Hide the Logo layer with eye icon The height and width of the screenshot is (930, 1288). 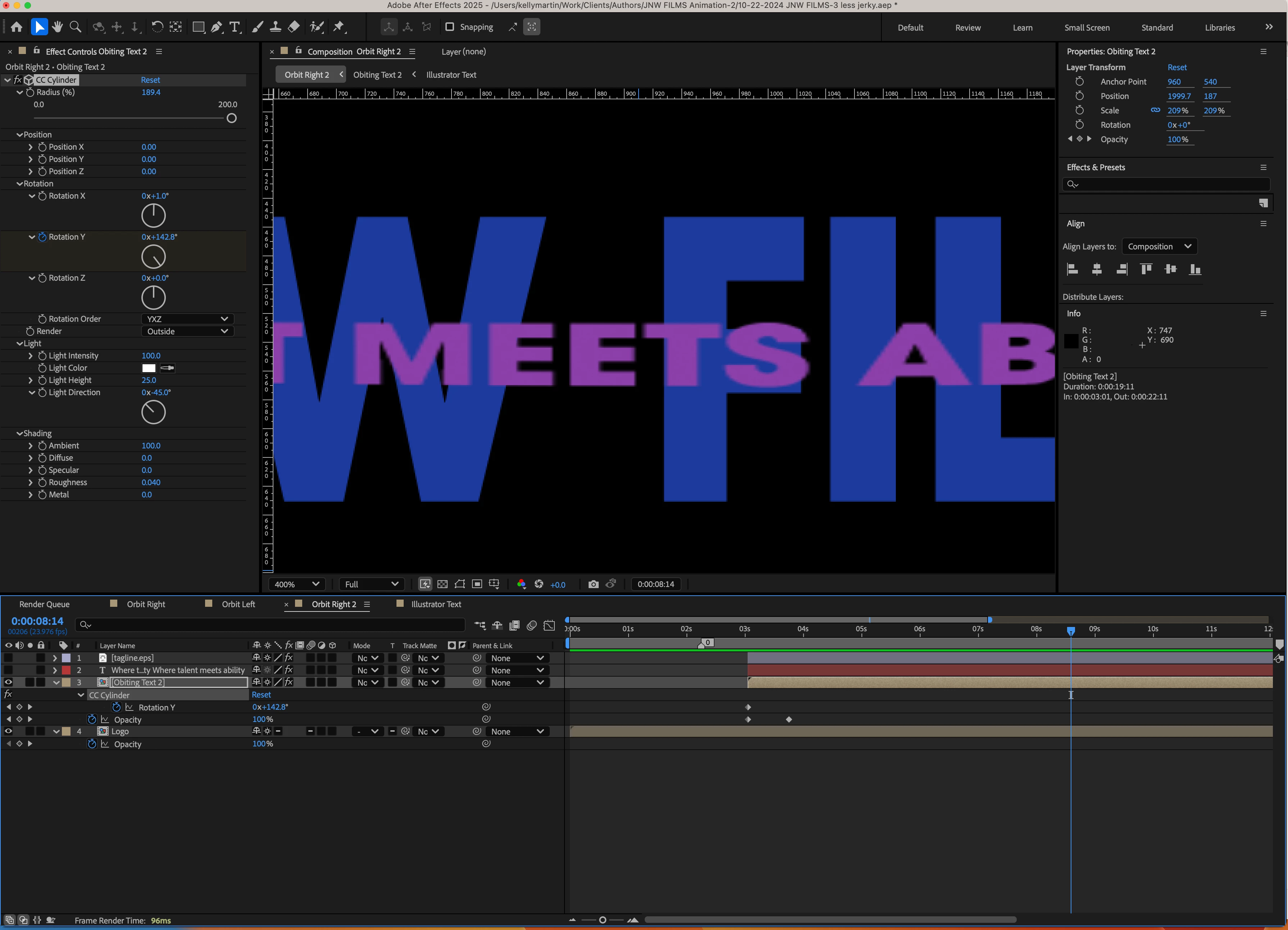tap(8, 731)
